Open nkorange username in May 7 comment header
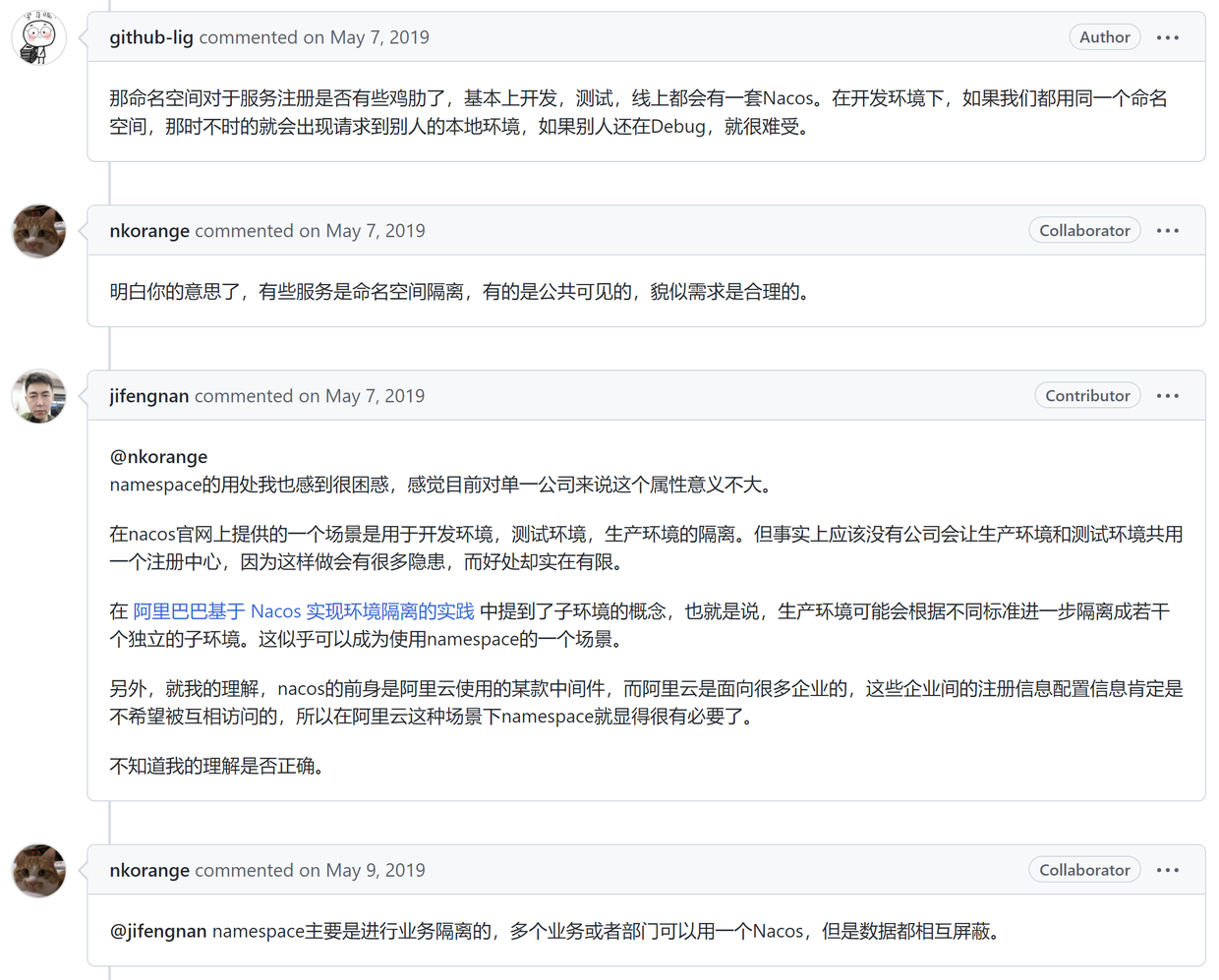Viewport: 1219px width, 980px height. pos(149,231)
